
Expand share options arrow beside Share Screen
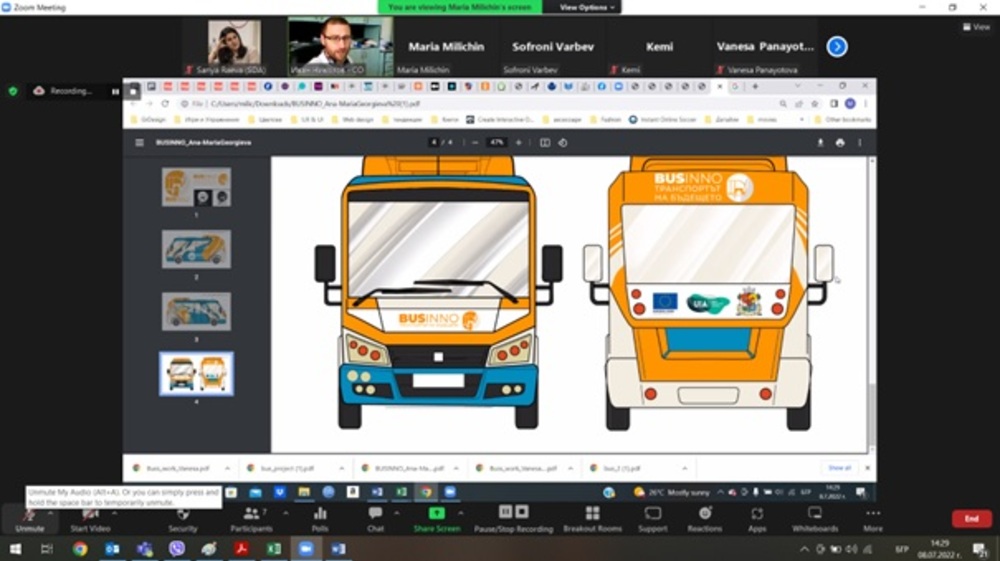pos(460,513)
